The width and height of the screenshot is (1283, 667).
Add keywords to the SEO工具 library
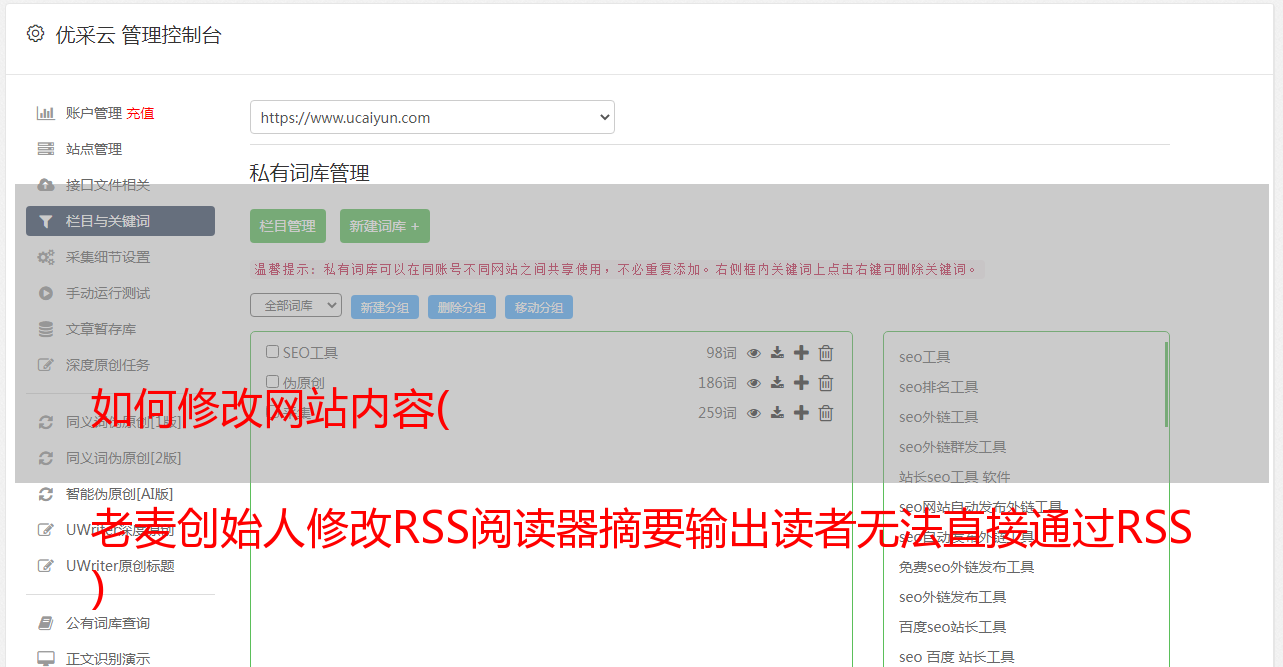click(x=801, y=353)
